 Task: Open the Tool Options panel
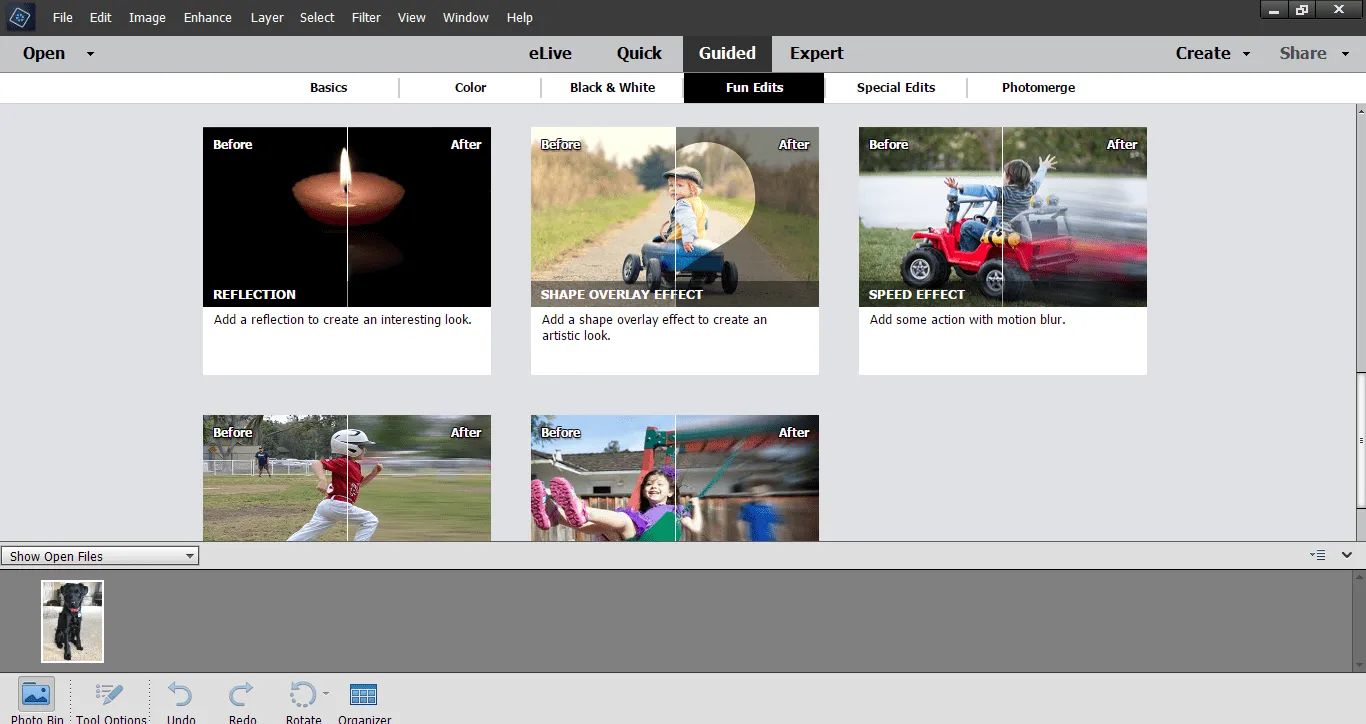coord(111,696)
